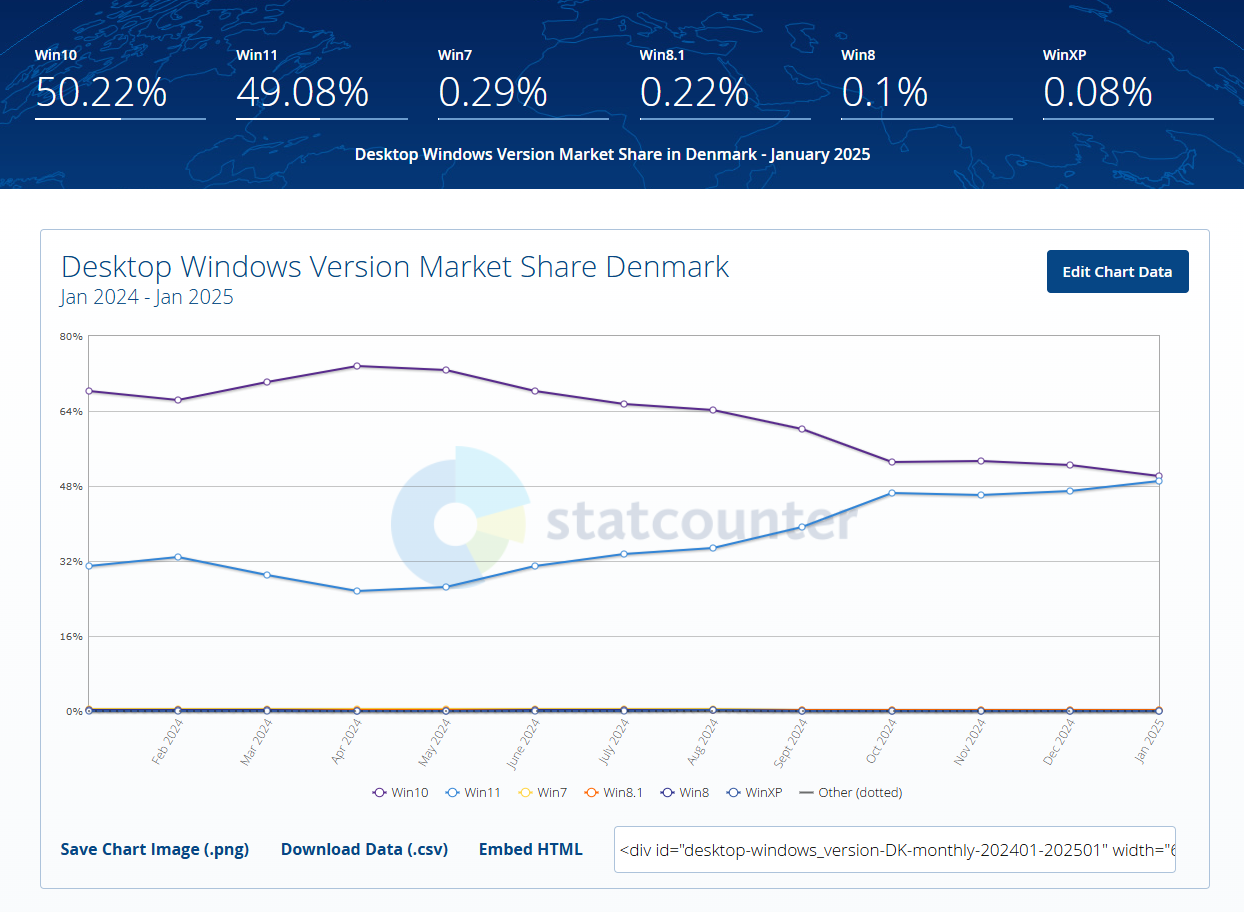Screen dimensions: 1244x912
Task: Hide the Win11 line via its legend entry
Action: pos(473,792)
